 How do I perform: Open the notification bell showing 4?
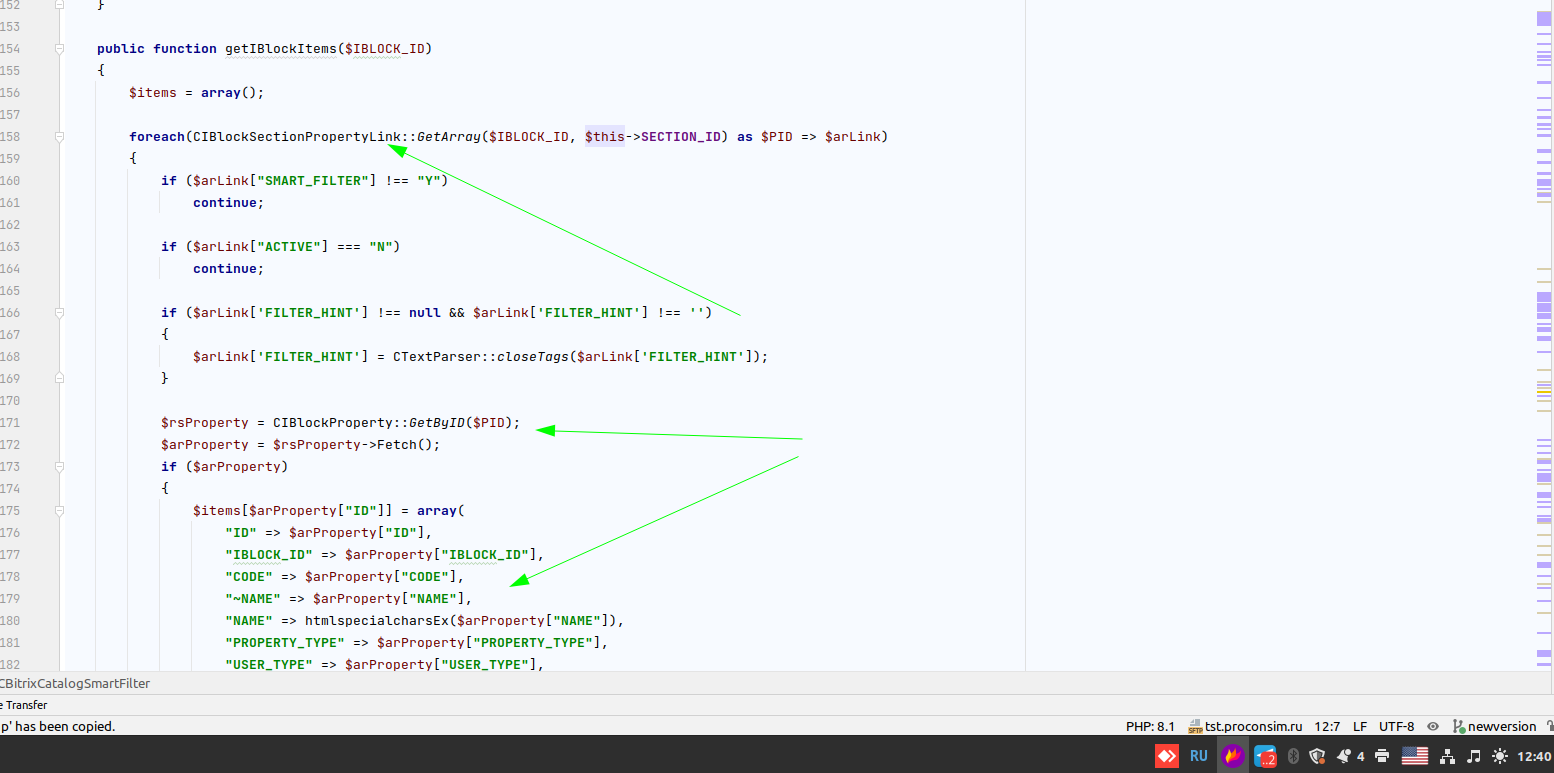[1350, 756]
